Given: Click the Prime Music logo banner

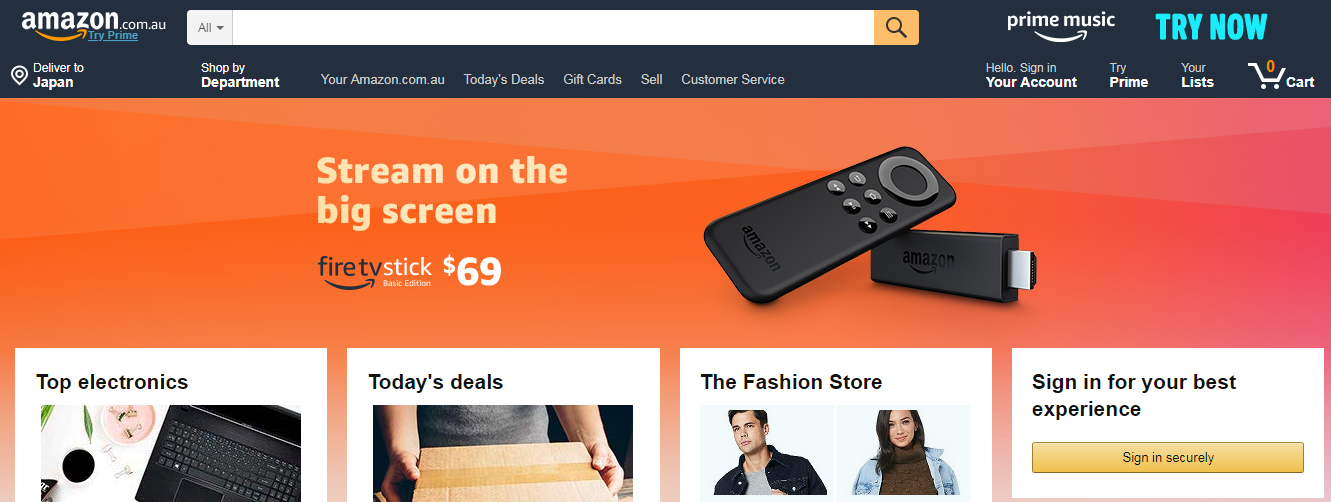Looking at the screenshot, I should tap(1061, 26).
